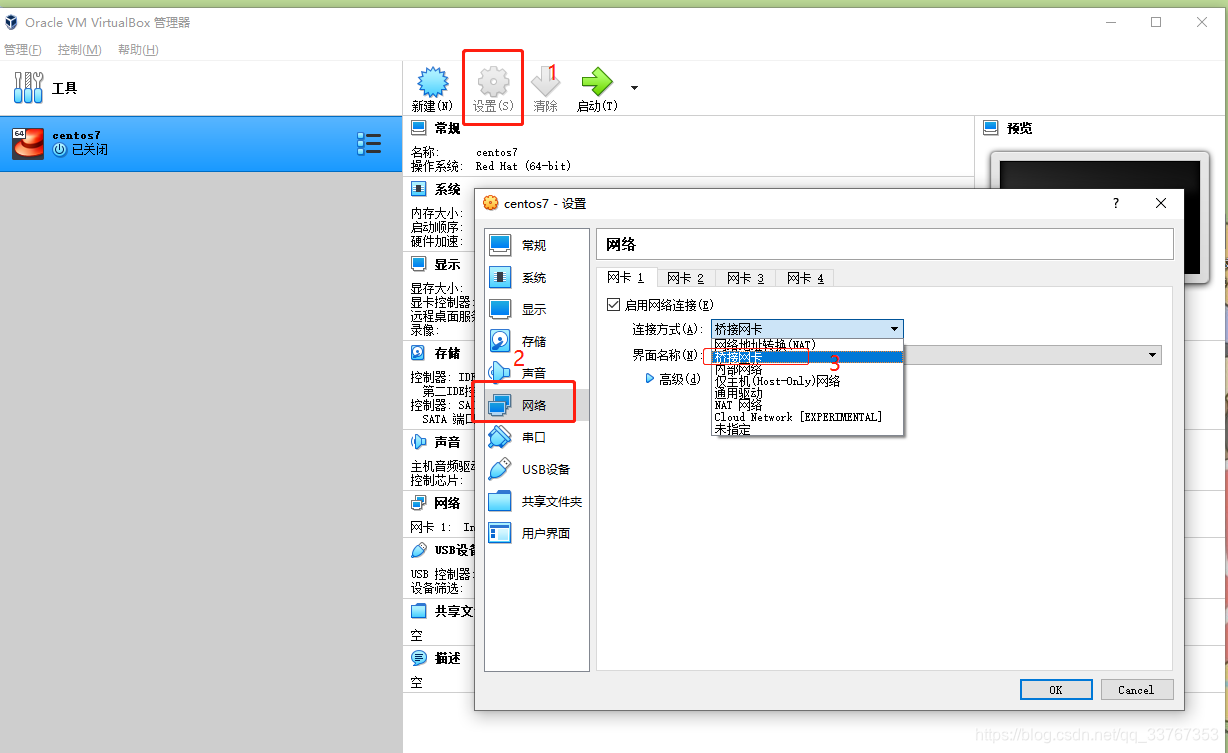Disable the 启用网络连接(E) checkbox

pyautogui.click(x=614, y=305)
